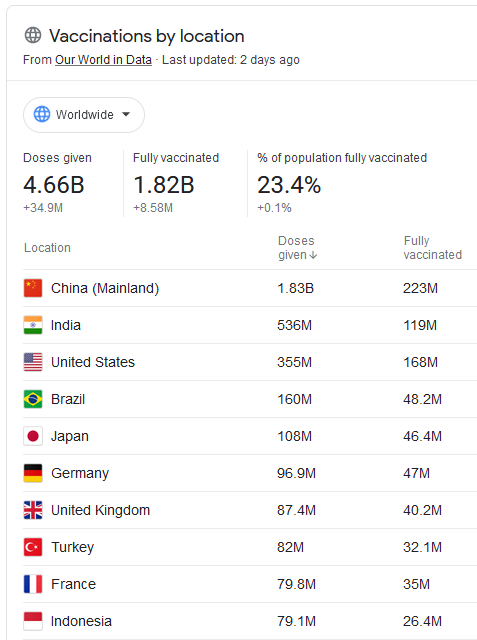Click the China flag icon
477x640 pixels.
click(x=33, y=288)
